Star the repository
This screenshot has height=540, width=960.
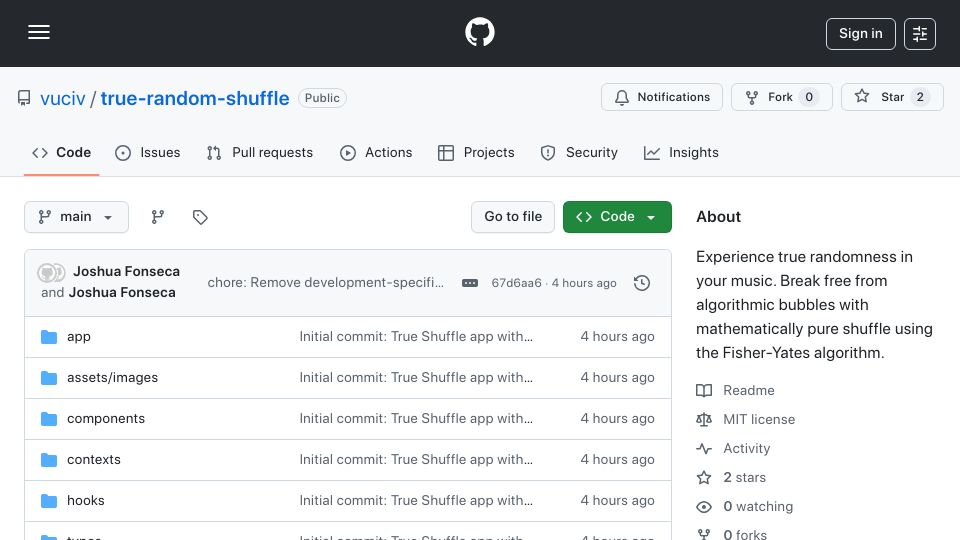(x=891, y=97)
